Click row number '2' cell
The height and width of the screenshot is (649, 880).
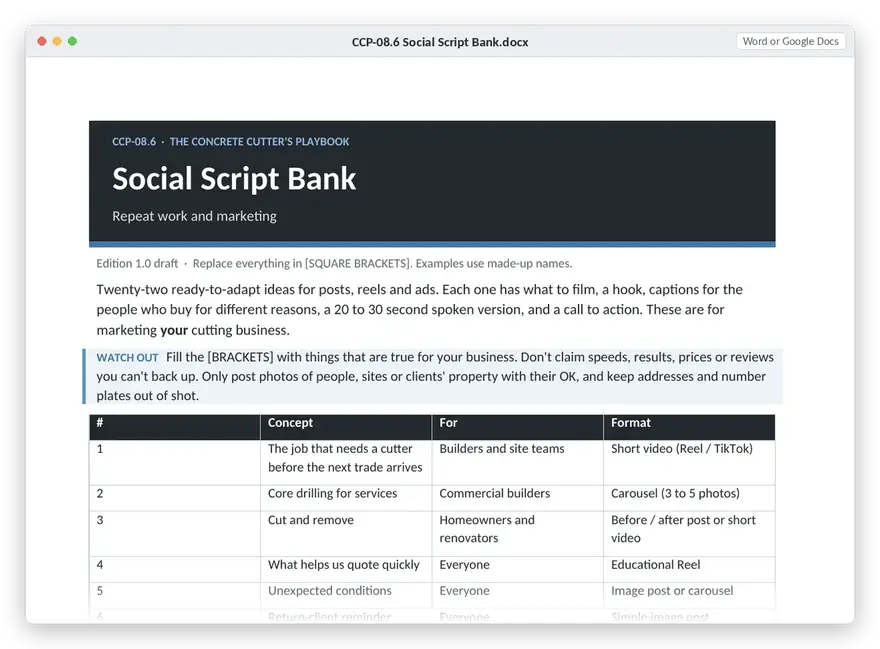tap(175, 498)
